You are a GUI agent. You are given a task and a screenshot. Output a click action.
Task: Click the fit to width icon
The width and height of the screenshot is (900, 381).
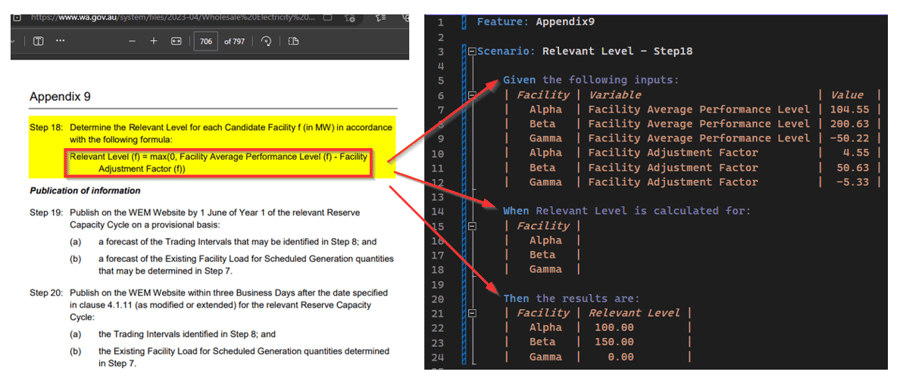pos(176,41)
